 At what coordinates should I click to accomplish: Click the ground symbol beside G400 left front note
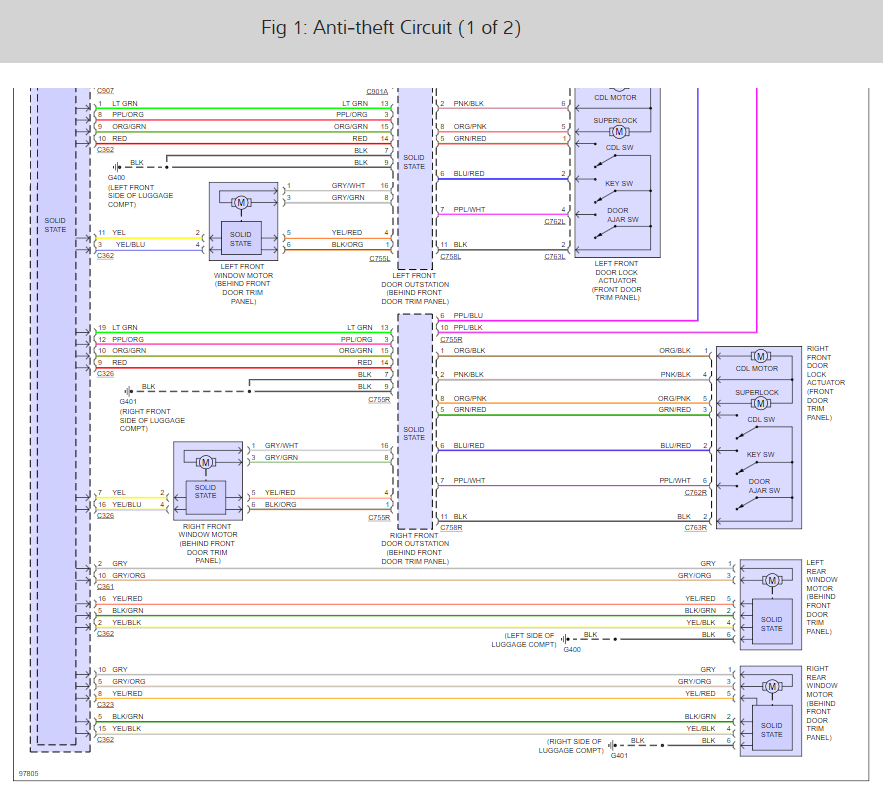(116, 167)
